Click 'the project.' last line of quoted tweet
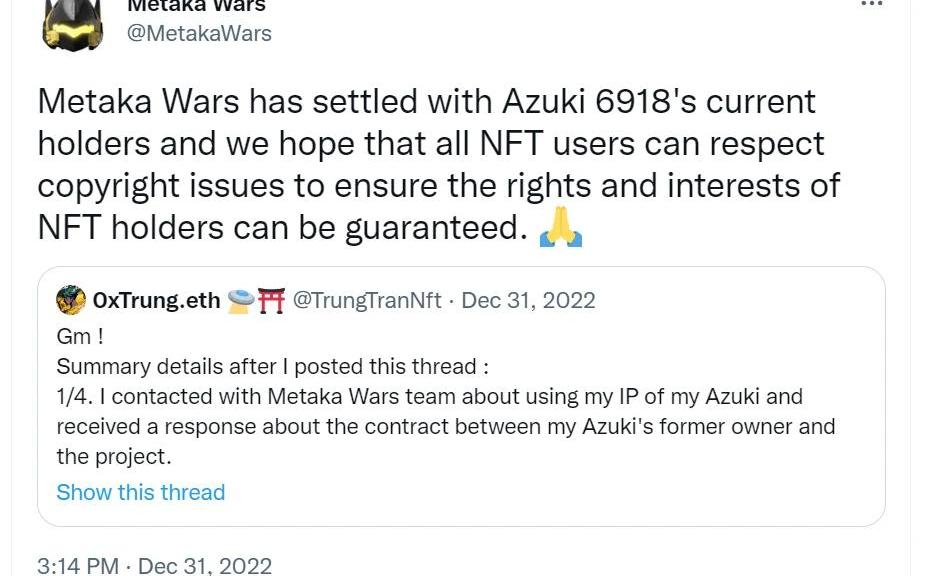Viewport: 929px width, 576px height. click(114, 457)
